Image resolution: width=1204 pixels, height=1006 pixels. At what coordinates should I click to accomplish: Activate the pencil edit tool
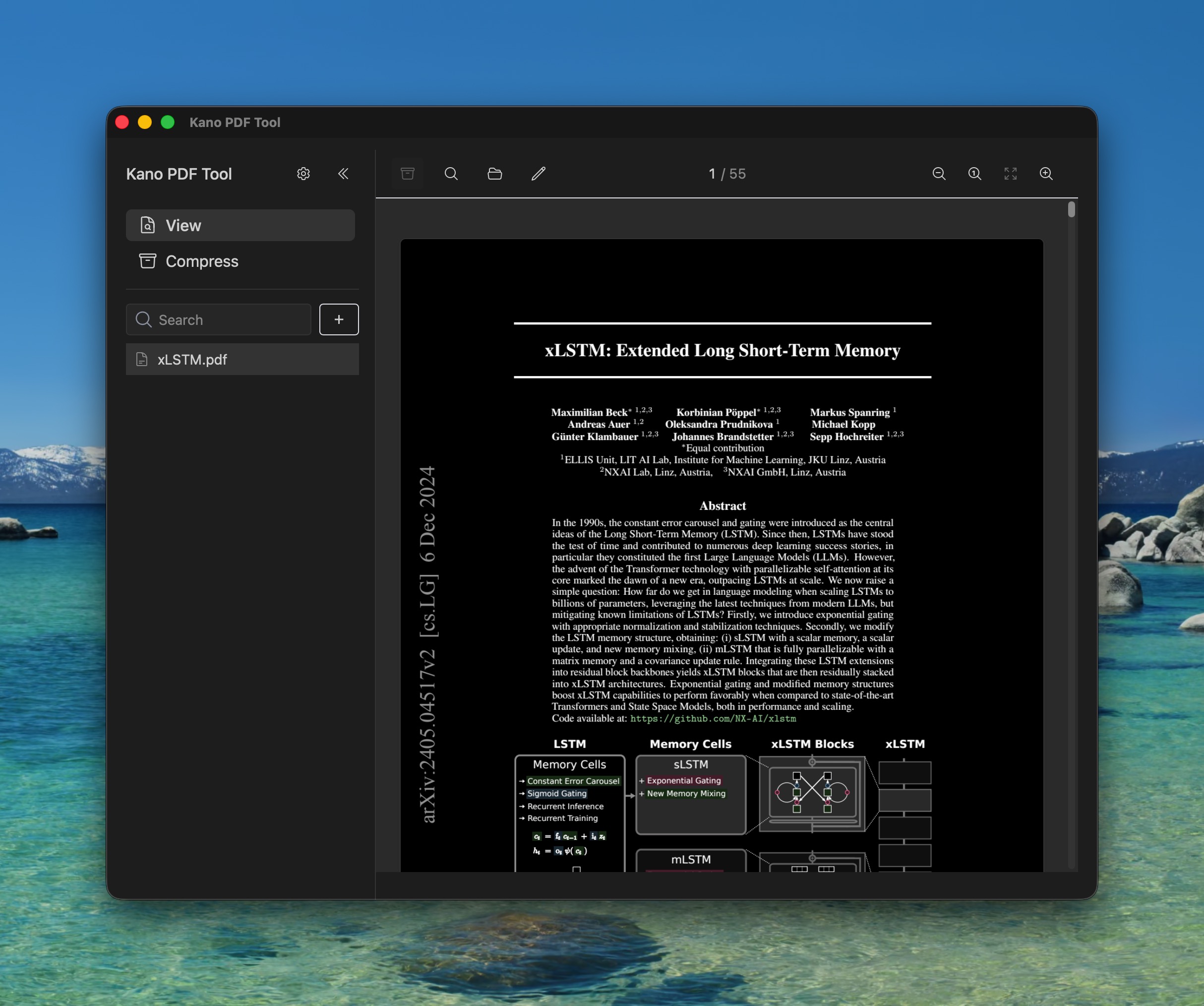coord(539,174)
